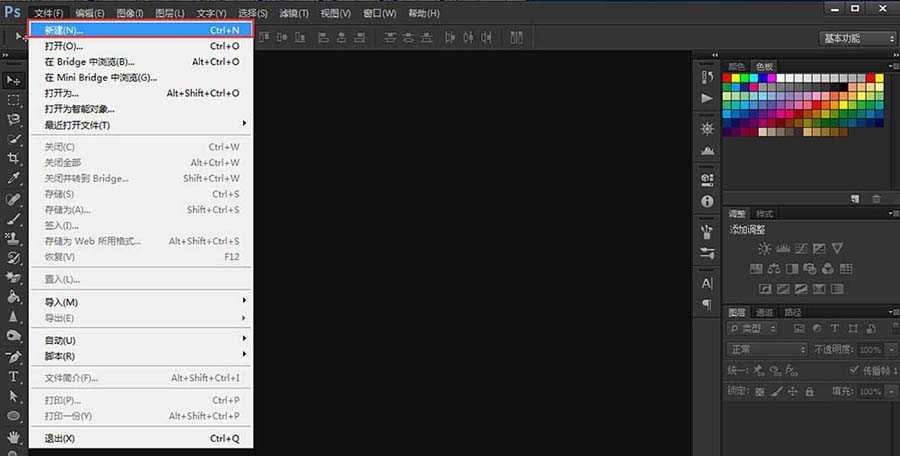Click the Character panel icon (A|)
Image resolution: width=900 pixels, height=456 pixels.
point(708,283)
